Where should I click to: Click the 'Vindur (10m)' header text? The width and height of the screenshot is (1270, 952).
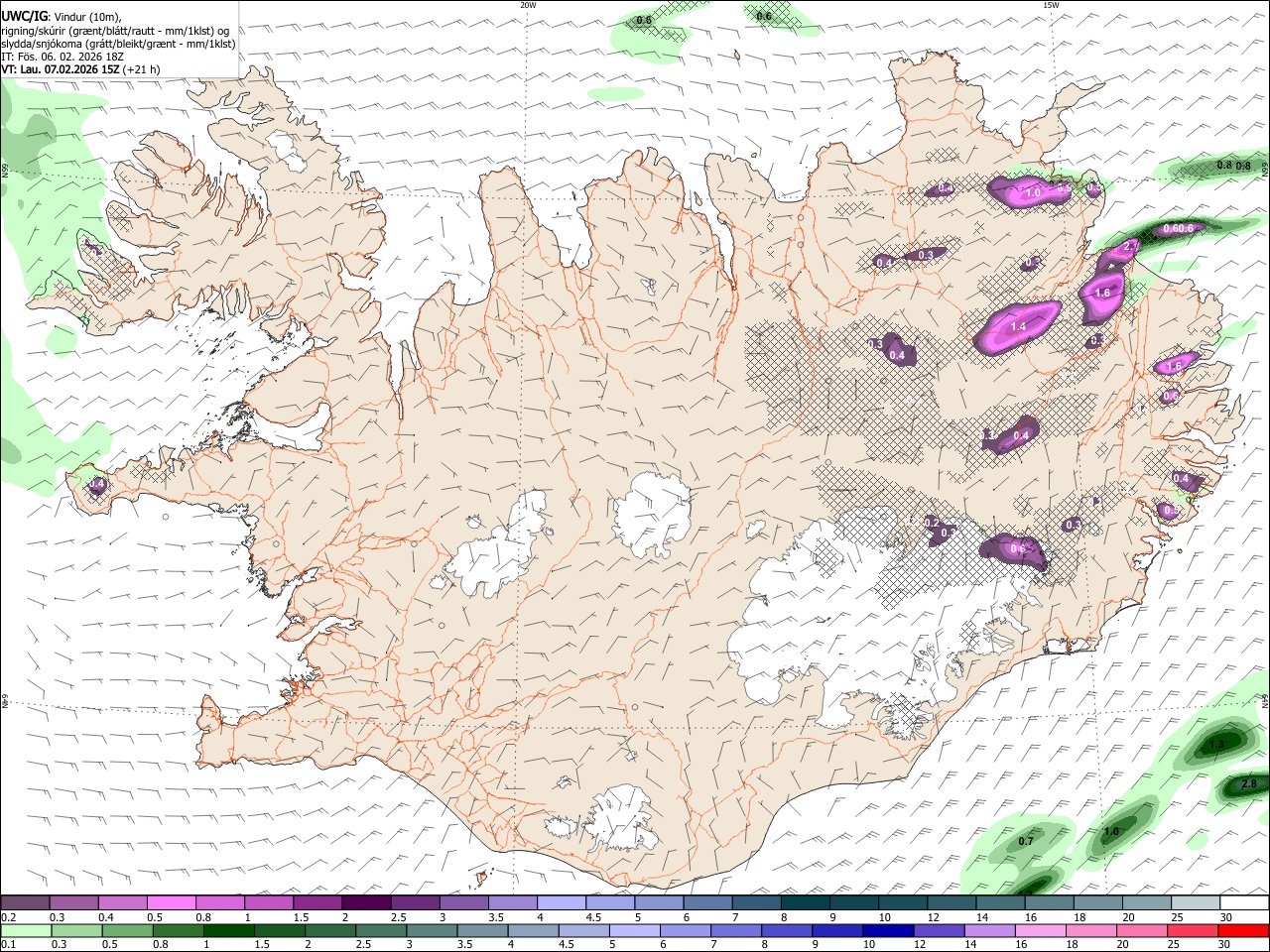tap(86, 17)
